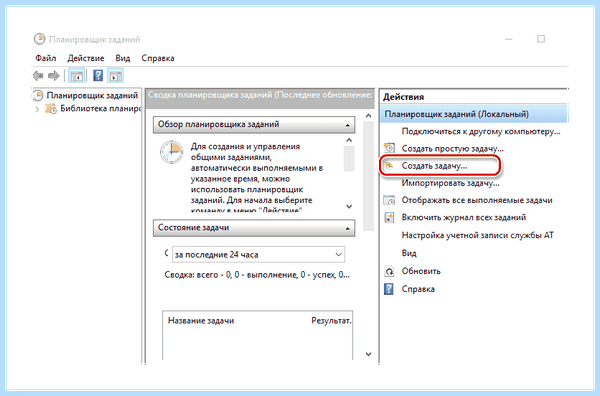Open the Действие menu
Viewport: 600px width, 396px height.
[86, 58]
